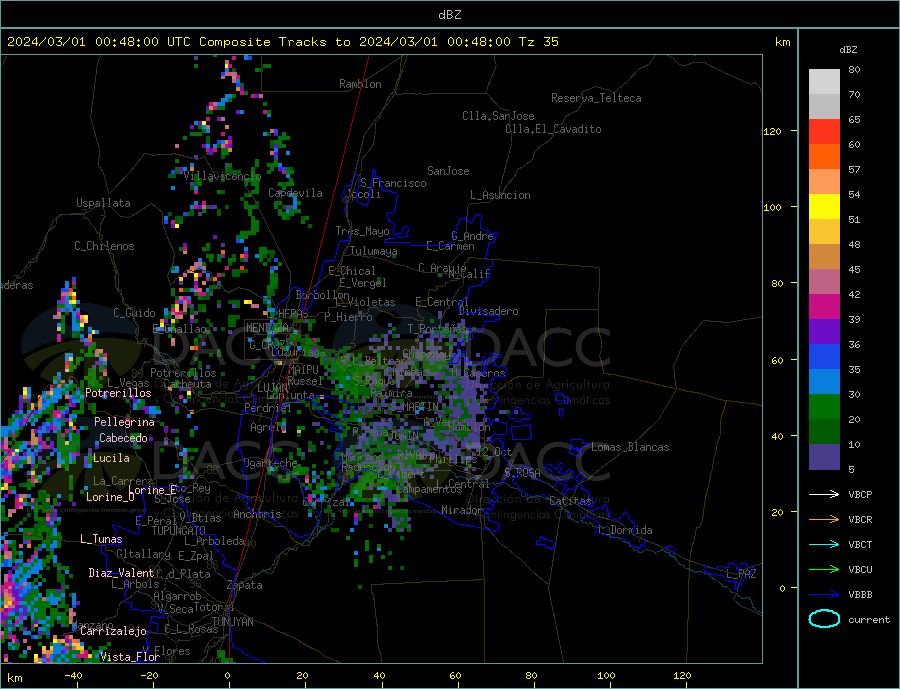Click the '80' value on color scale

854,69
